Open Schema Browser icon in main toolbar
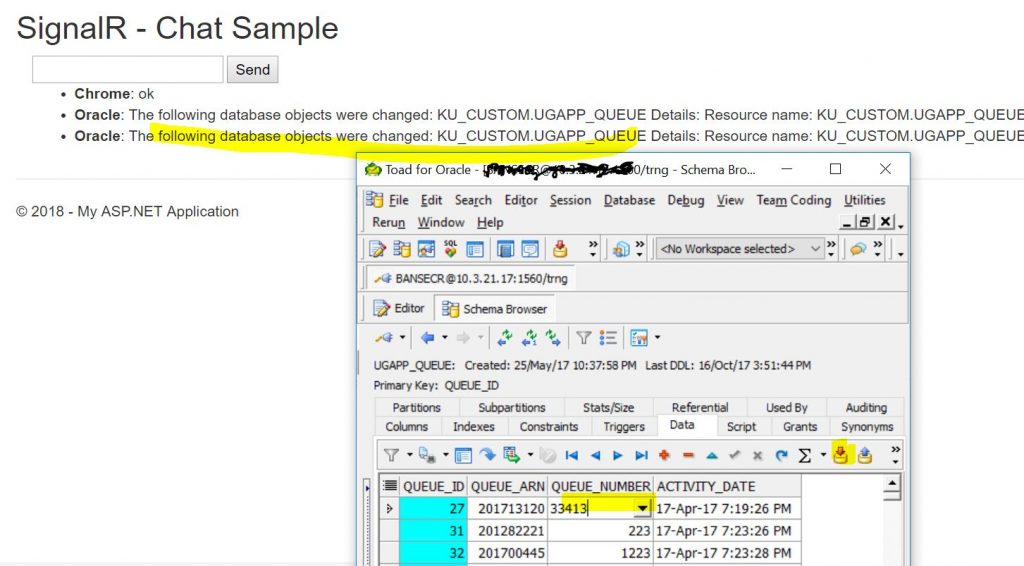The width and height of the screenshot is (1024, 566). click(402, 249)
